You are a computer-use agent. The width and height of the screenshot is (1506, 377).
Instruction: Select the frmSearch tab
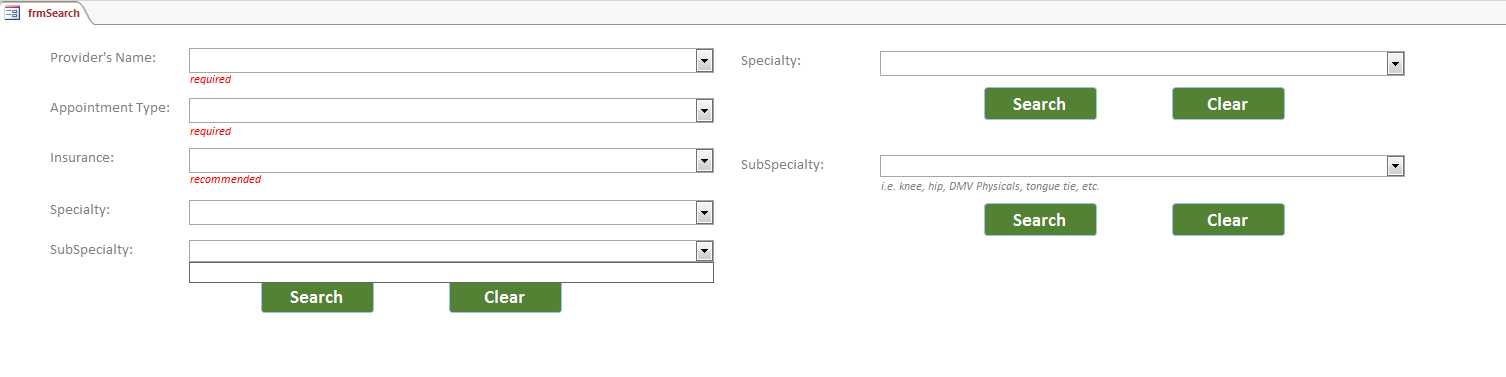(x=45, y=13)
